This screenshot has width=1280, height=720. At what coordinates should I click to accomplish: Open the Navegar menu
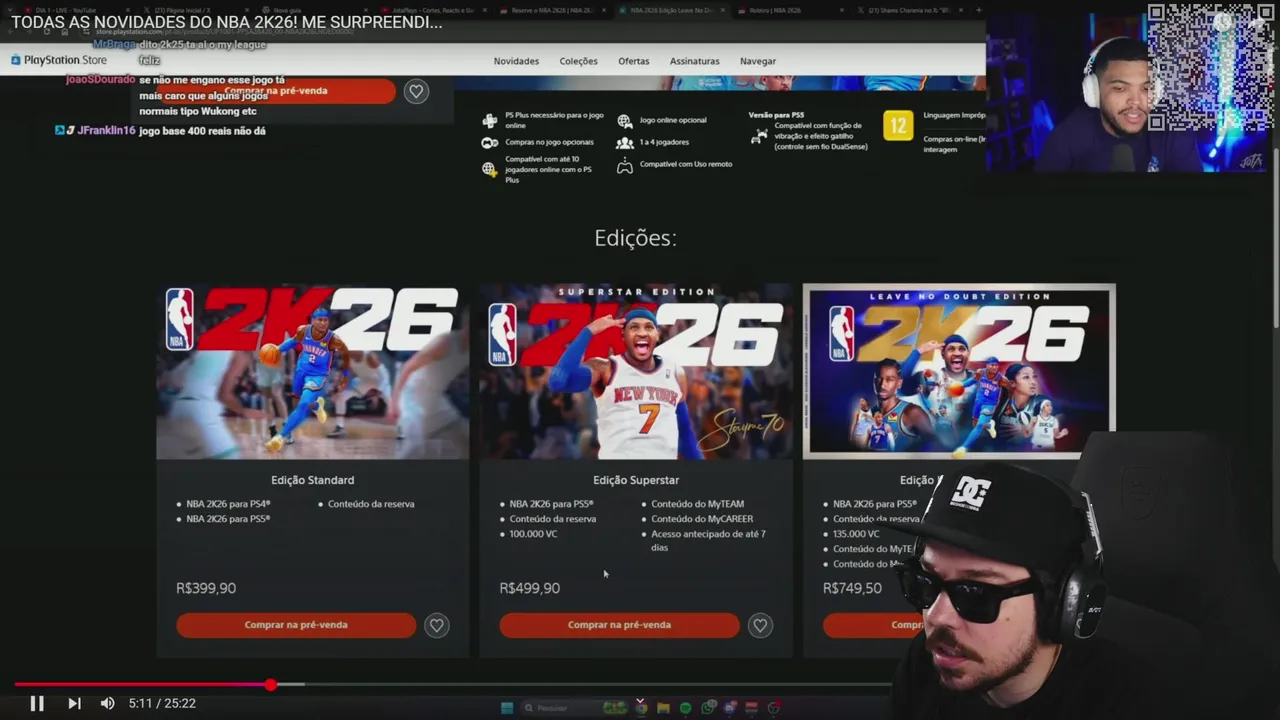(757, 61)
